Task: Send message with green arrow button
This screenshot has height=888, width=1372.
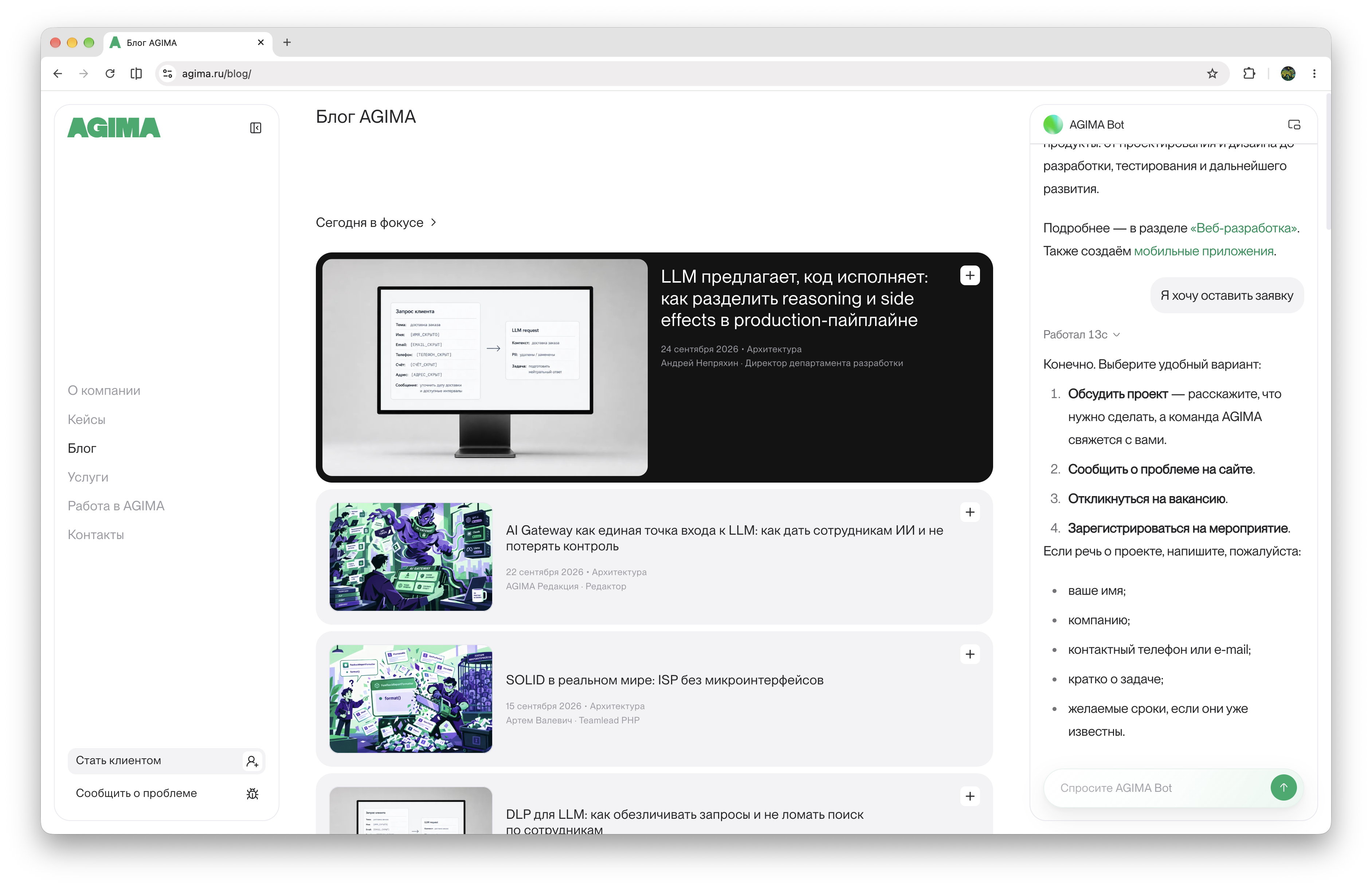Action: point(1283,787)
